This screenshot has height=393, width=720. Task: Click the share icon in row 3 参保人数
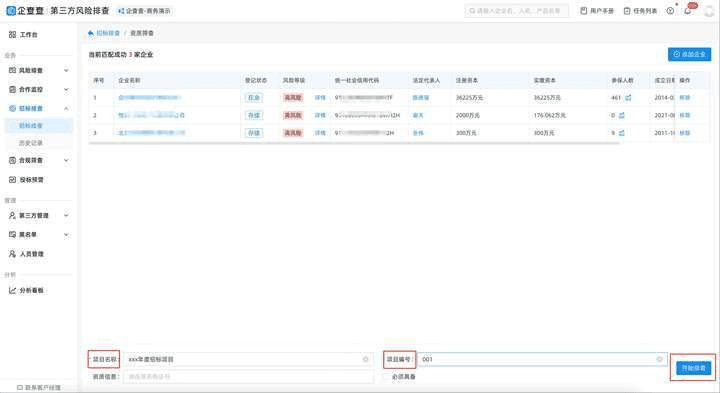[621, 133]
